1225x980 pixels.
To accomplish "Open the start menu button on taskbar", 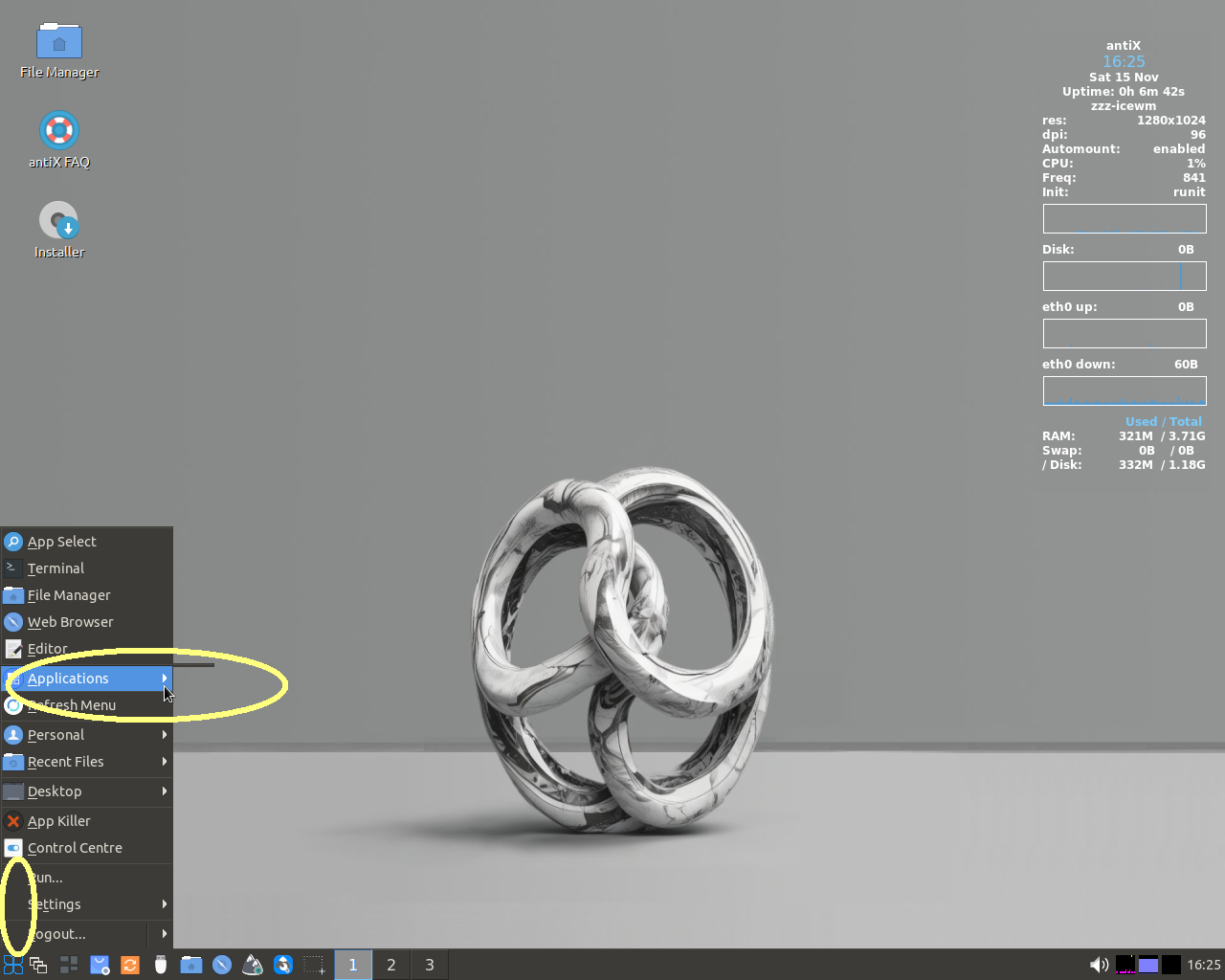I will pyautogui.click(x=12, y=965).
